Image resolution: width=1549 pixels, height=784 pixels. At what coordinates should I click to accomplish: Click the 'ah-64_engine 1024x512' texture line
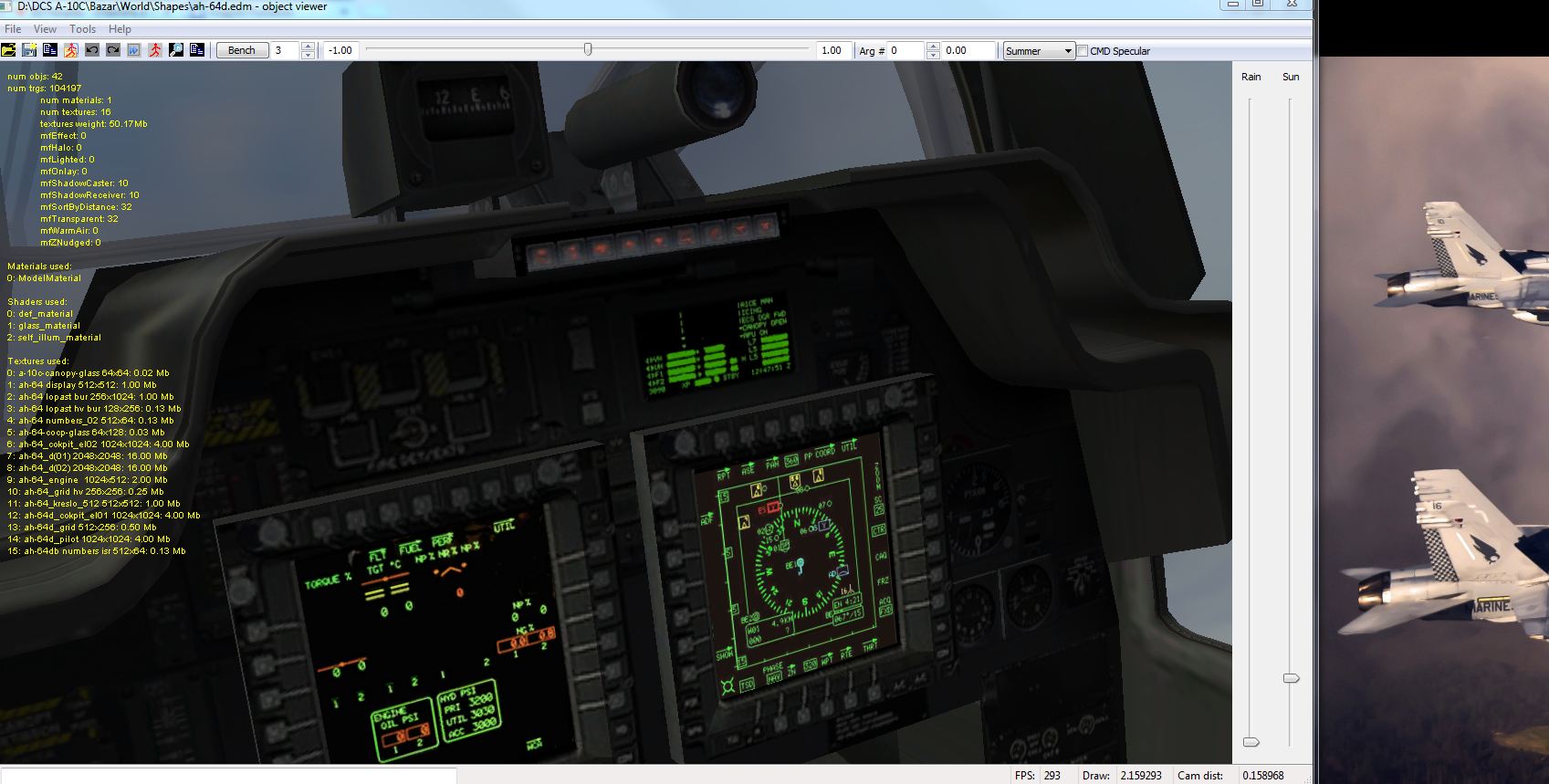point(88,480)
